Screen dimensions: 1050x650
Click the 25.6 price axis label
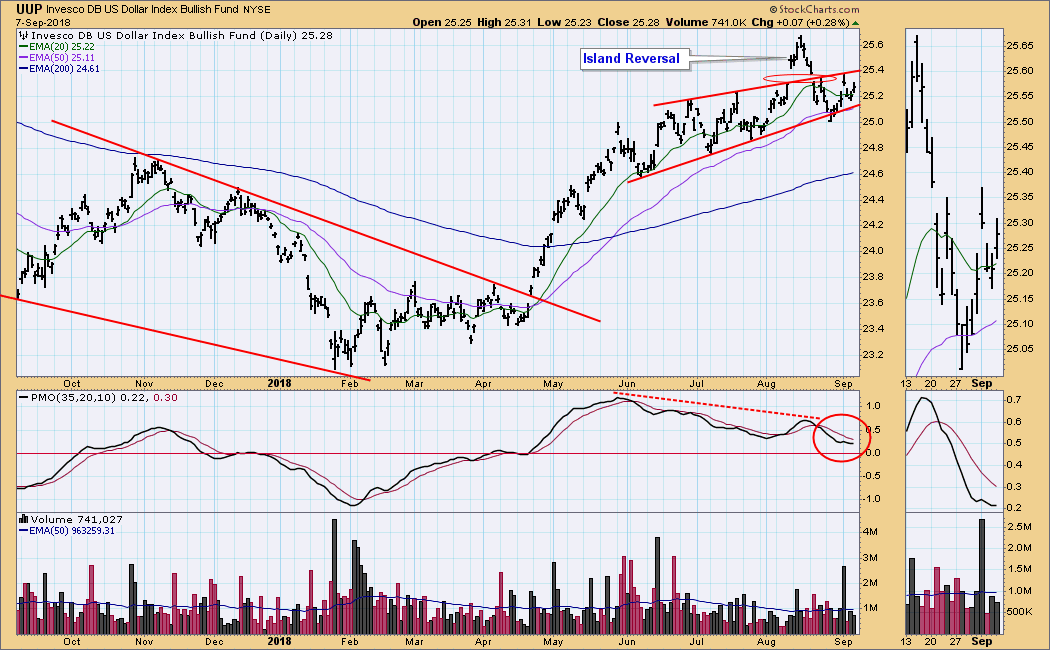(873, 45)
